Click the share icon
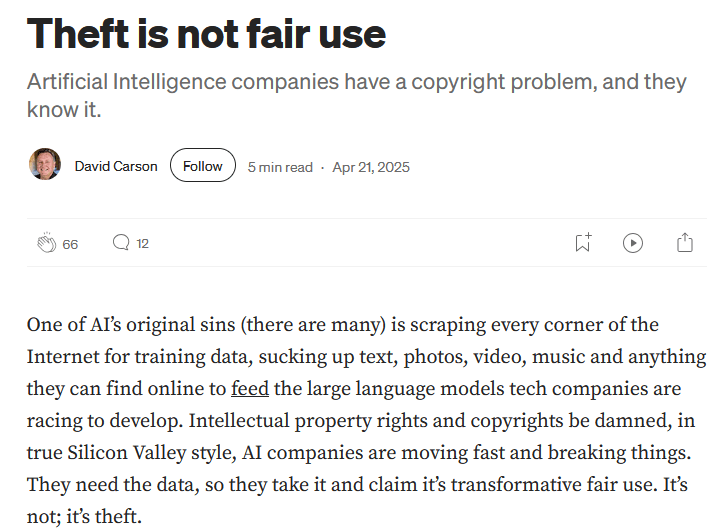This screenshot has width=720, height=530. 685,242
